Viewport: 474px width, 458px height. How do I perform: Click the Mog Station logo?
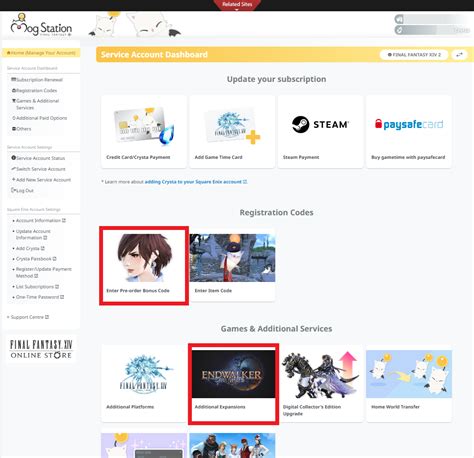click(x=41, y=25)
